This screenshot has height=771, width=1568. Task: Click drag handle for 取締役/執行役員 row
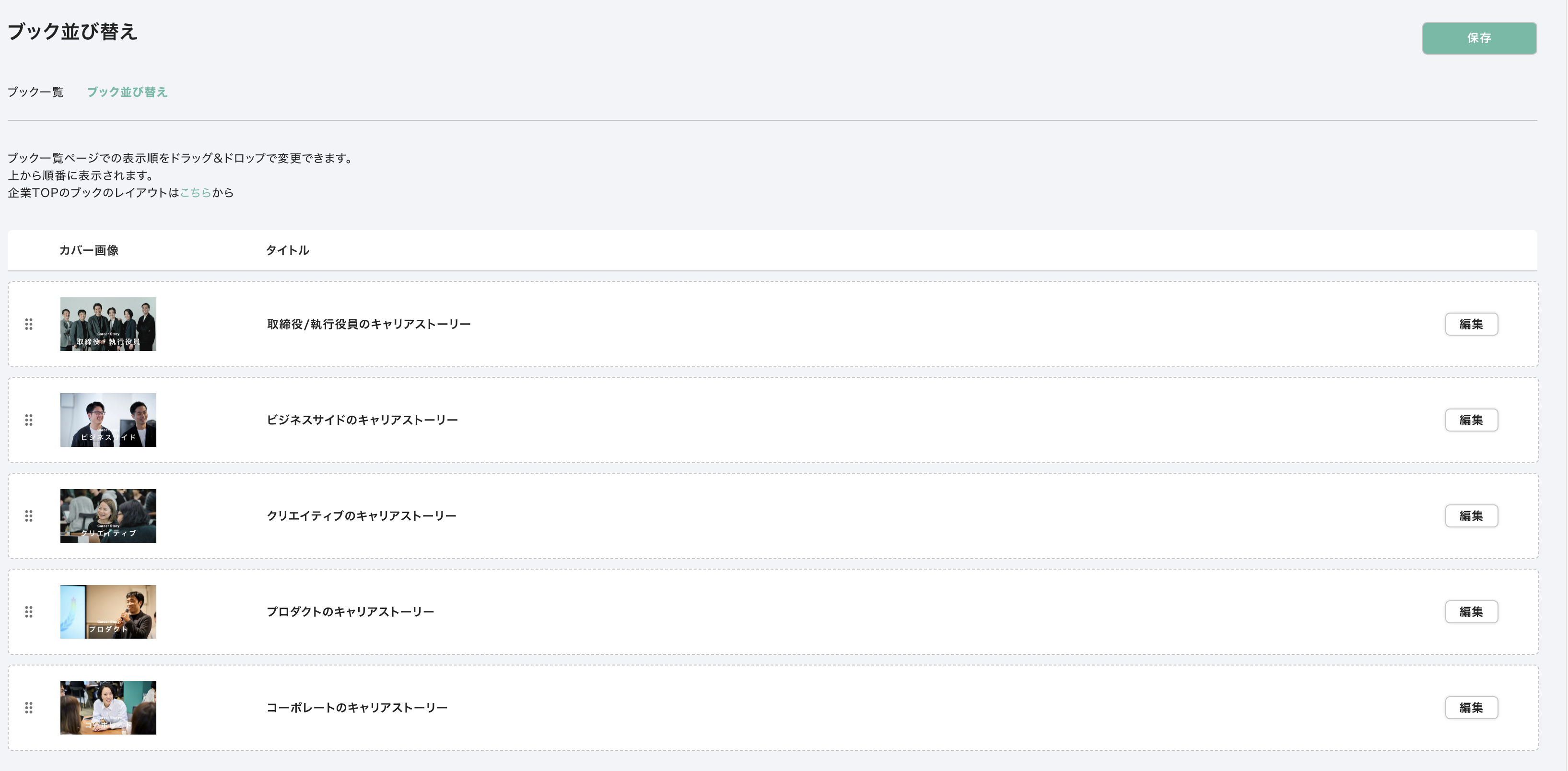click(29, 324)
